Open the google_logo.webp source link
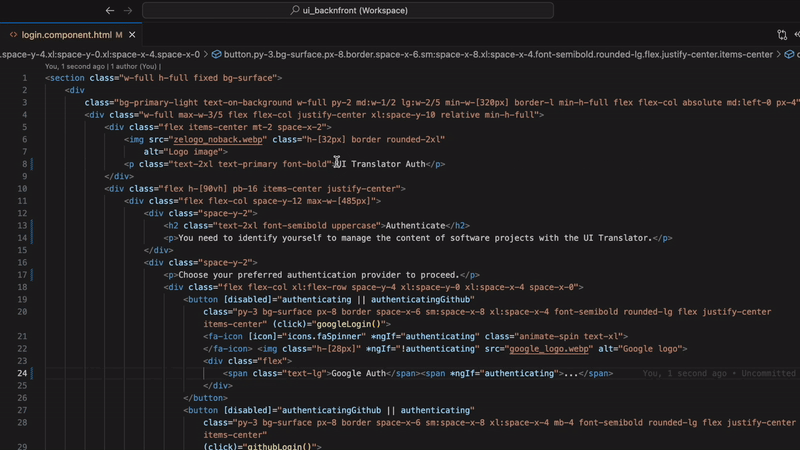Image resolution: width=800 pixels, height=450 pixels. click(x=548, y=349)
